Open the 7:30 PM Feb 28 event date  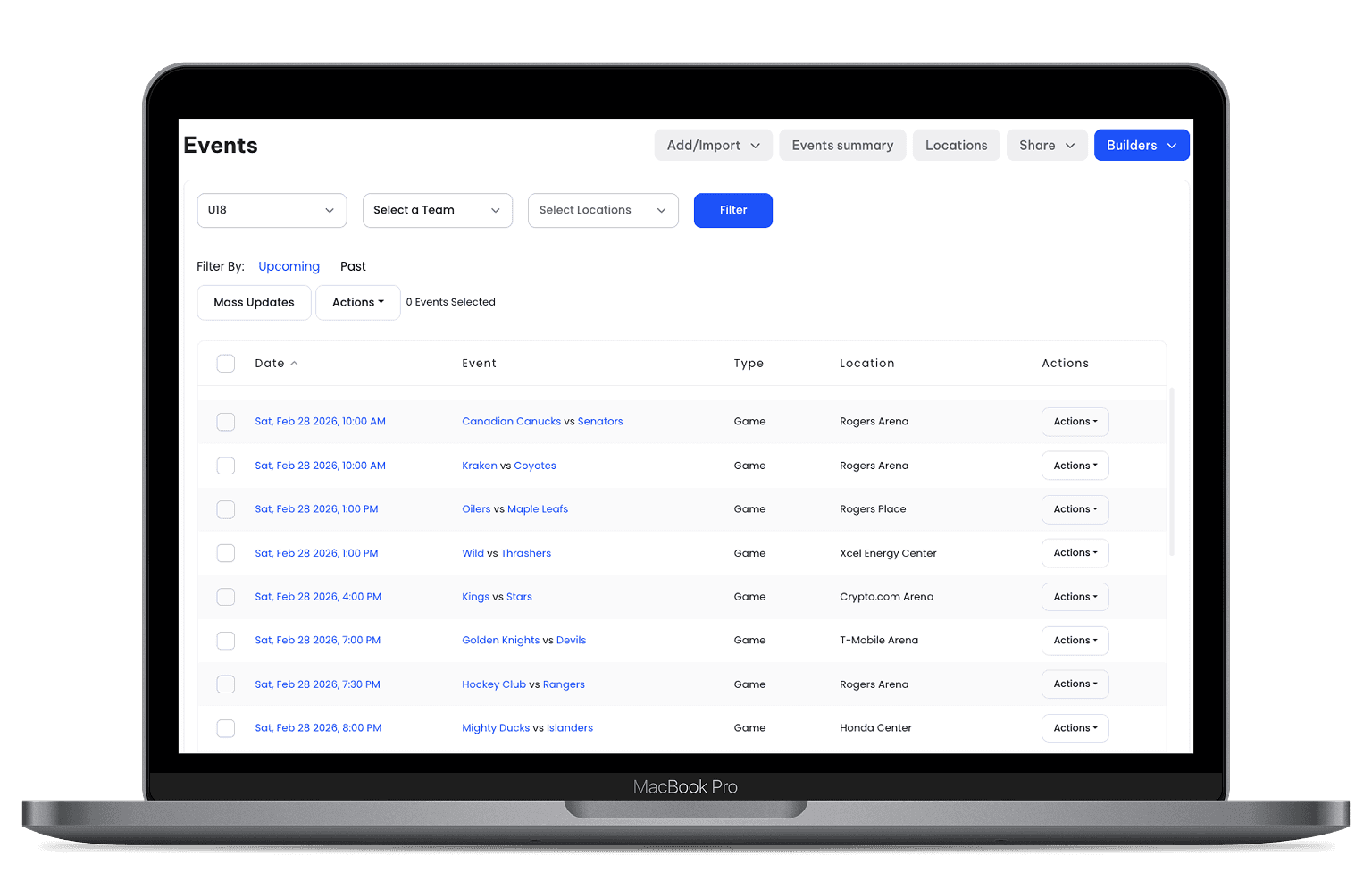point(318,684)
